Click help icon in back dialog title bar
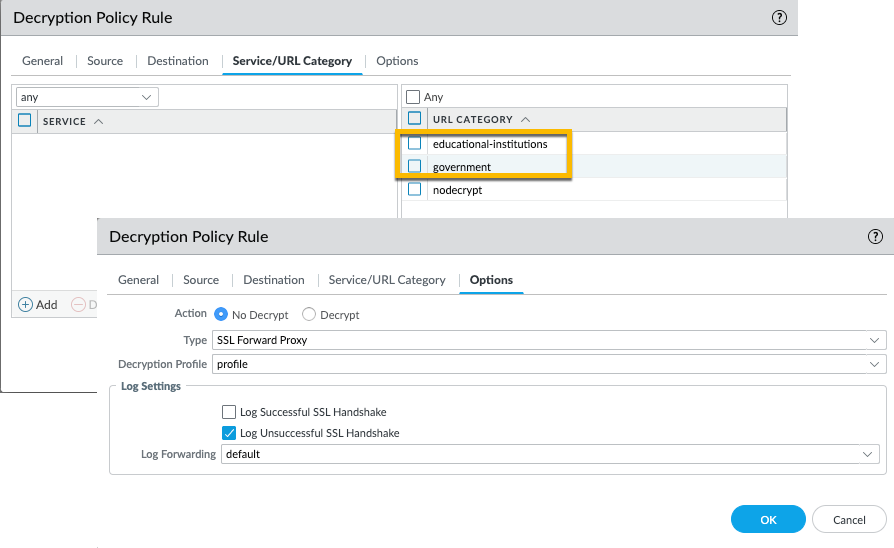The image size is (894, 548). point(780,17)
